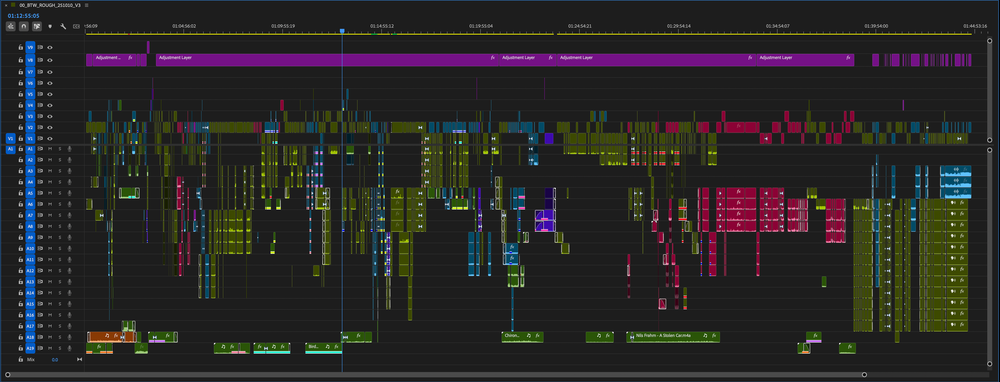Image resolution: width=1000 pixels, height=382 pixels.
Task: Toggle sync lock on track V8
Action: tap(40, 60)
